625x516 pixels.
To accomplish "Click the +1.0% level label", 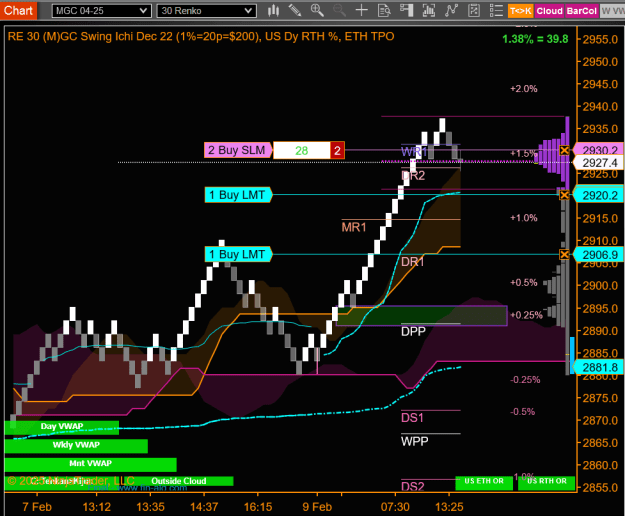I will tap(524, 218).
